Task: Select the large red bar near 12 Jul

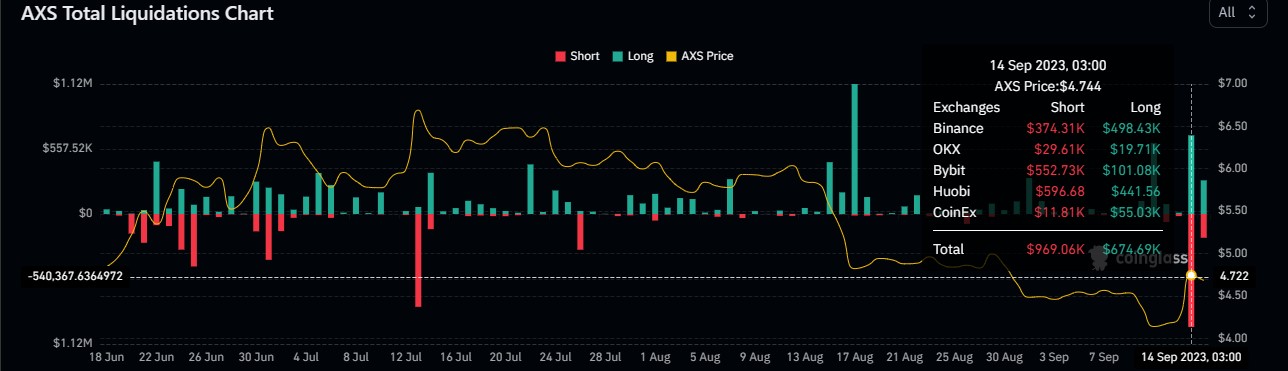Action: click(x=418, y=260)
